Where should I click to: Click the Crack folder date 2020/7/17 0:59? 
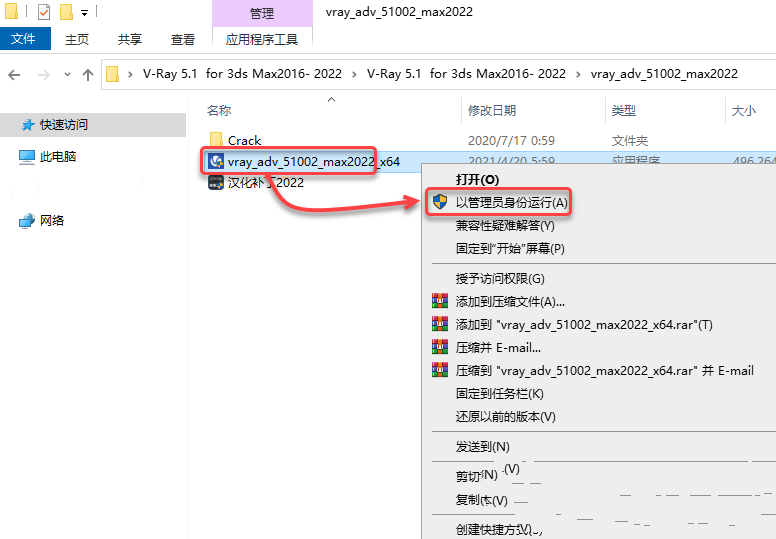(511, 141)
